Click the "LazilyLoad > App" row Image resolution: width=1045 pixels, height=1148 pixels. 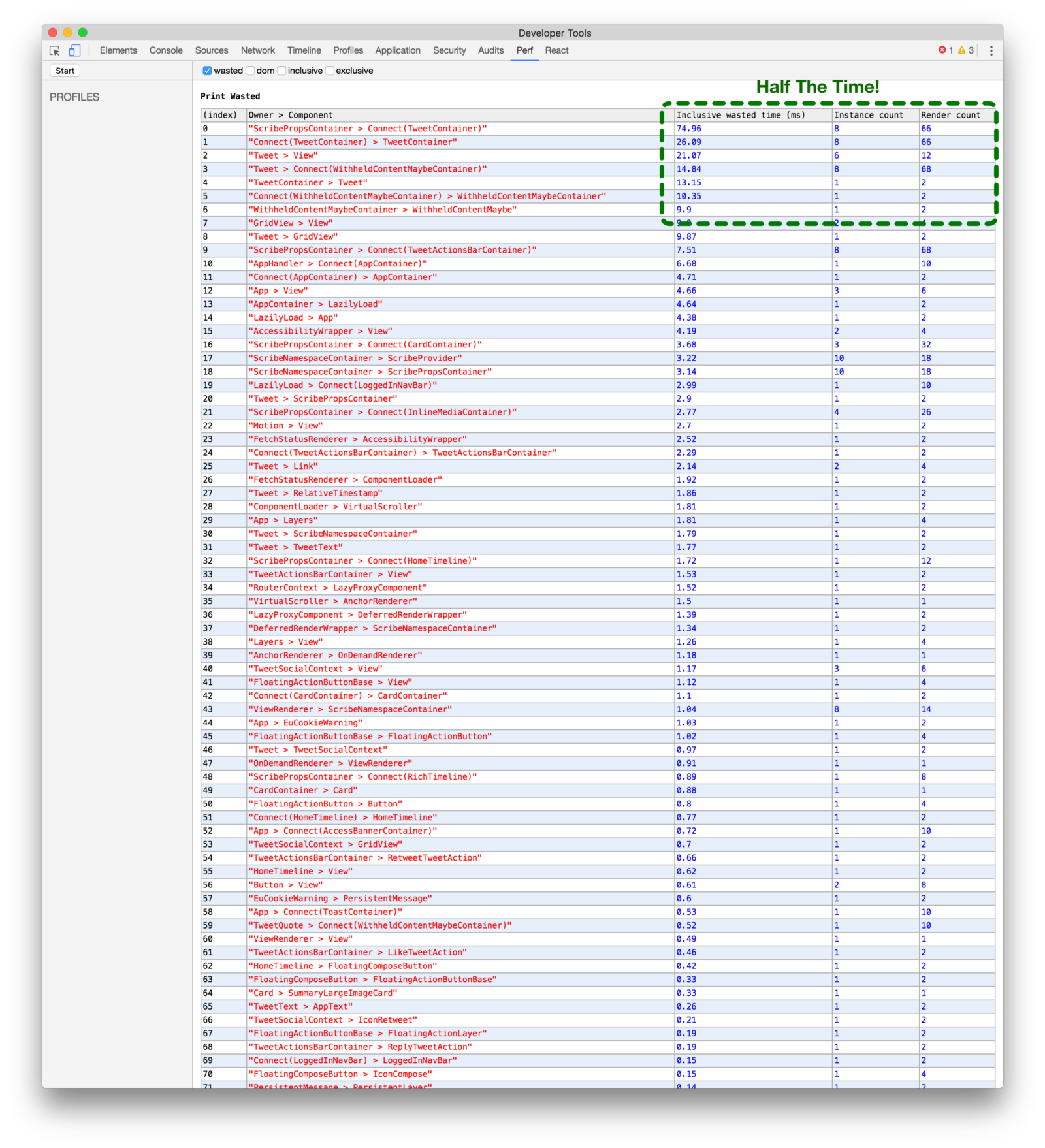click(x=598, y=317)
